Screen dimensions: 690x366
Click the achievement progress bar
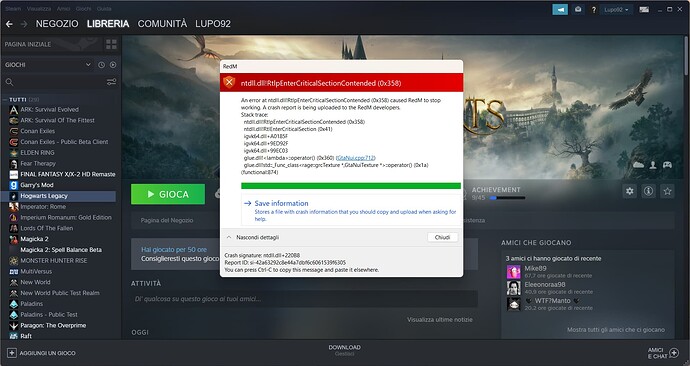click(507, 198)
